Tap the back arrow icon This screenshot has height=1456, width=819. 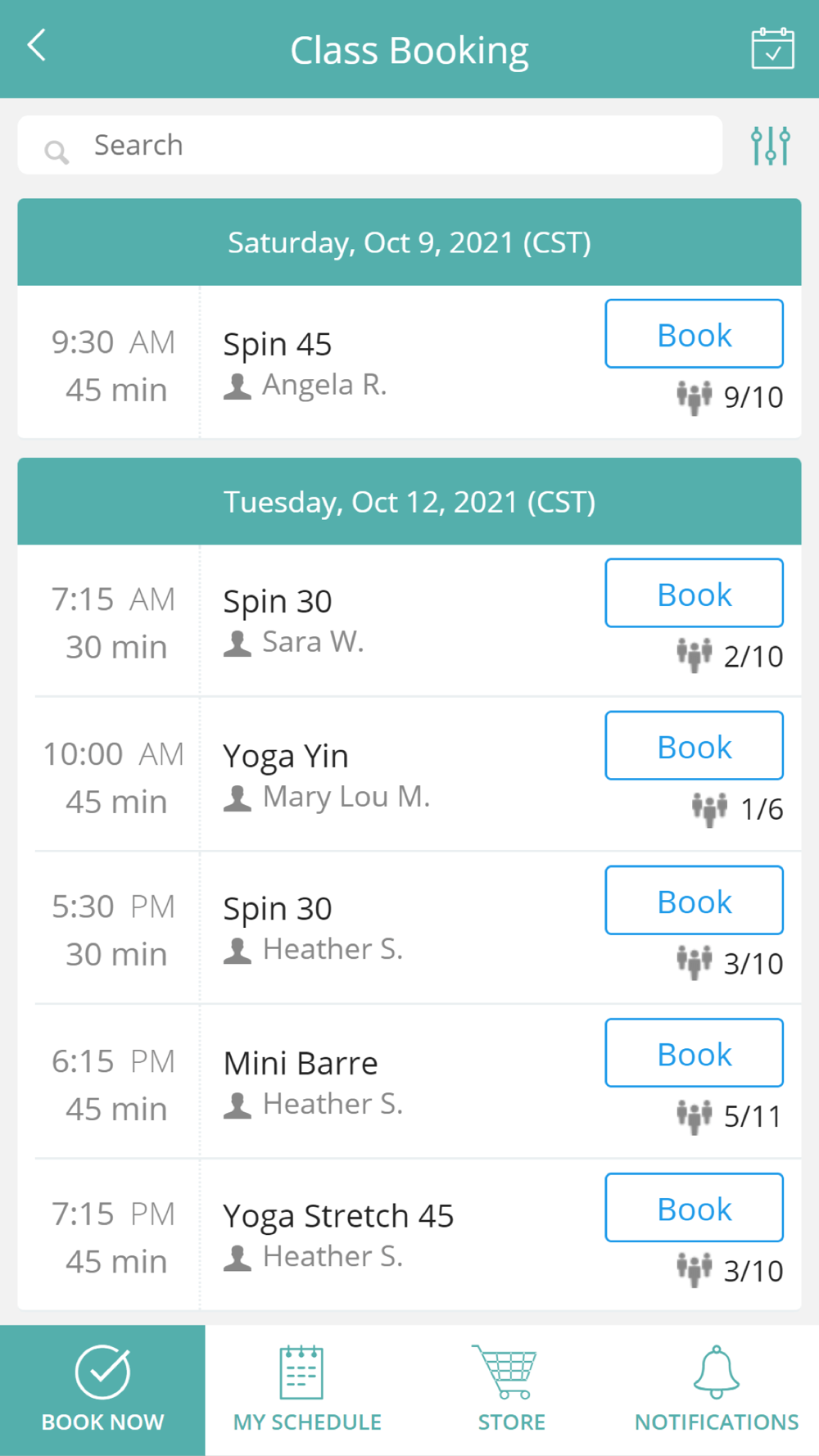click(x=37, y=46)
